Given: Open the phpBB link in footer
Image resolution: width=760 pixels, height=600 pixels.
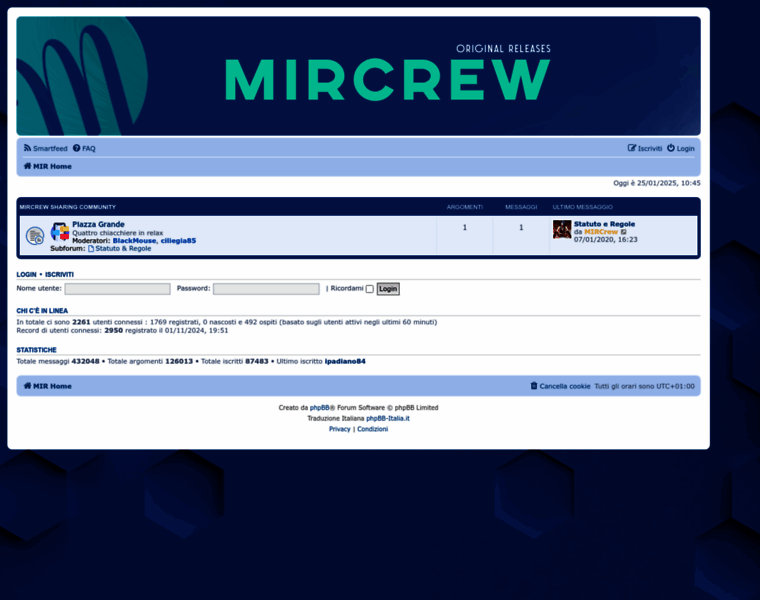Looking at the screenshot, I should pyautogui.click(x=319, y=408).
